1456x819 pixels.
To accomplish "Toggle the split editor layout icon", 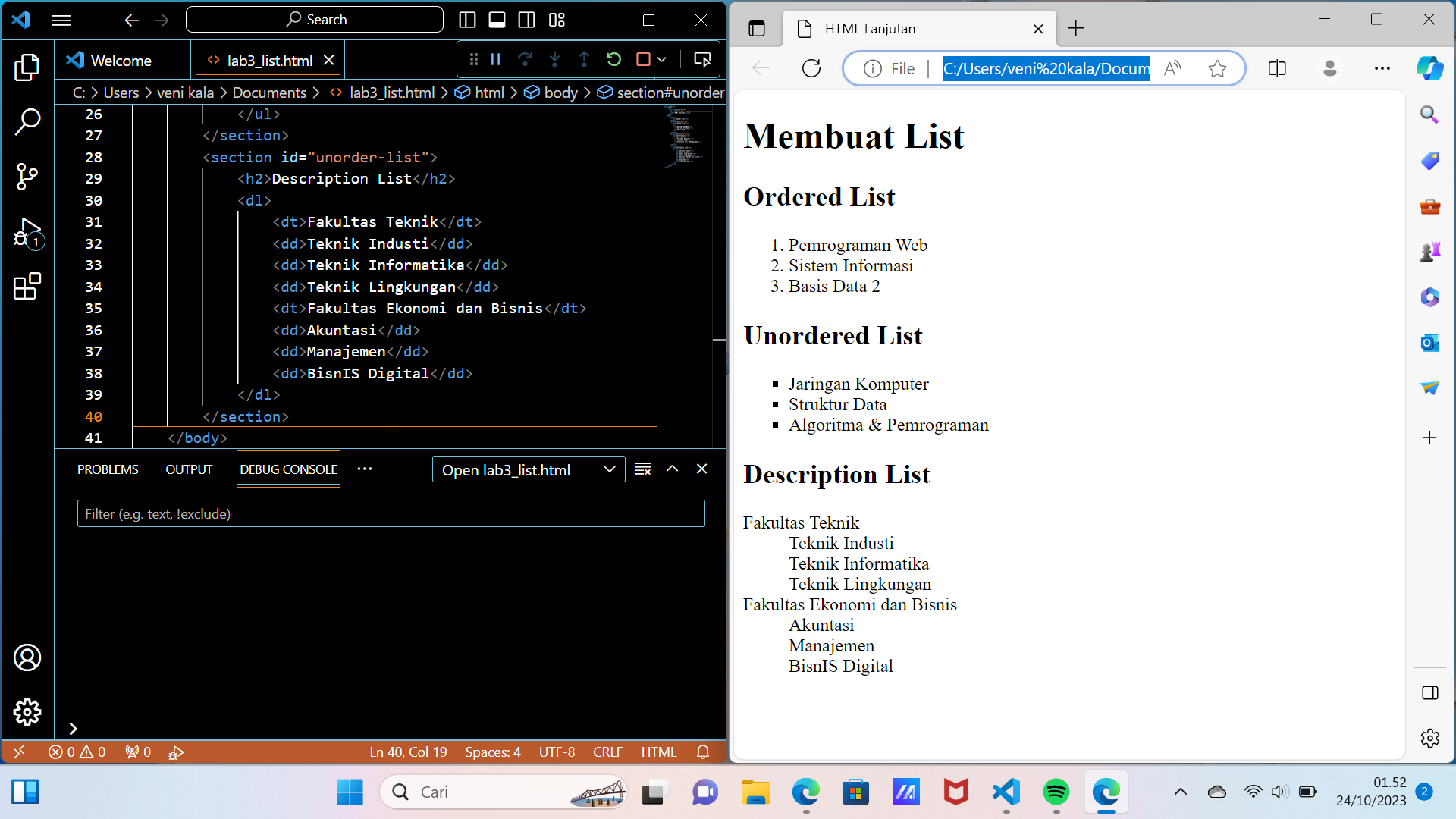I will point(526,19).
